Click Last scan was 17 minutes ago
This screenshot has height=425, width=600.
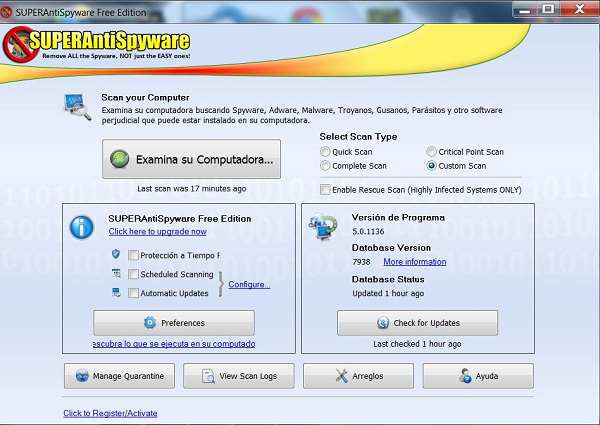(192, 189)
